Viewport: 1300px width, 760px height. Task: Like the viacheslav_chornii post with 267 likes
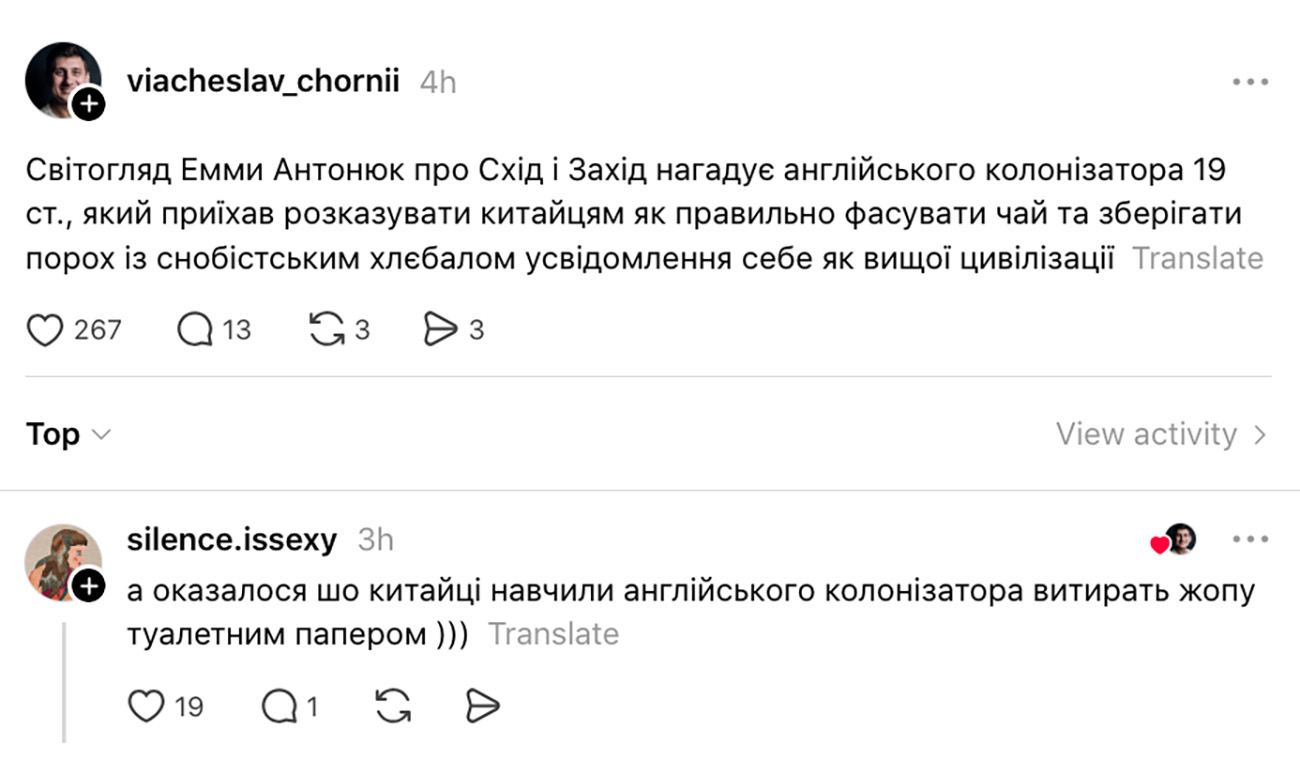click(x=44, y=330)
